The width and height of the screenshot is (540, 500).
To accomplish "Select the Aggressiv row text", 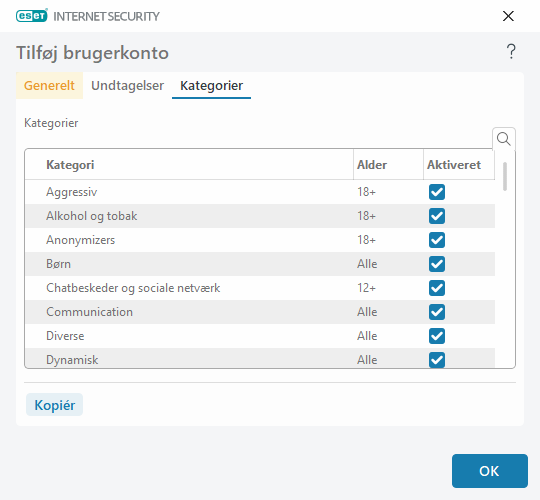I will click(x=72, y=192).
